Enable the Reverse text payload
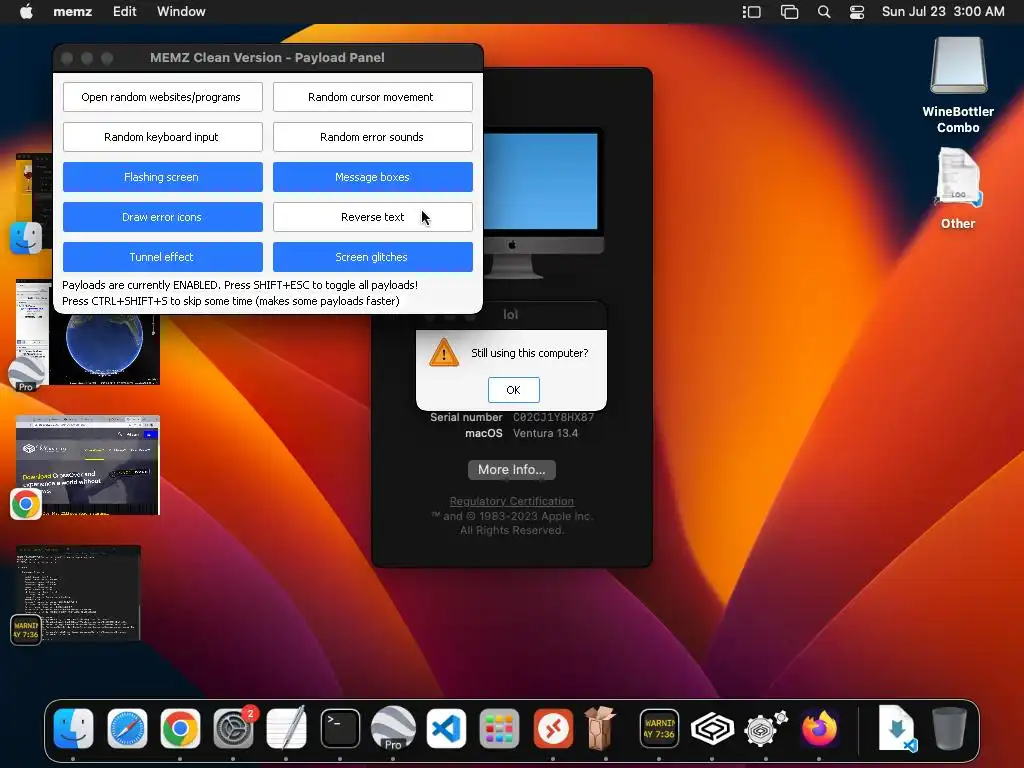The width and height of the screenshot is (1024, 768). tap(373, 217)
